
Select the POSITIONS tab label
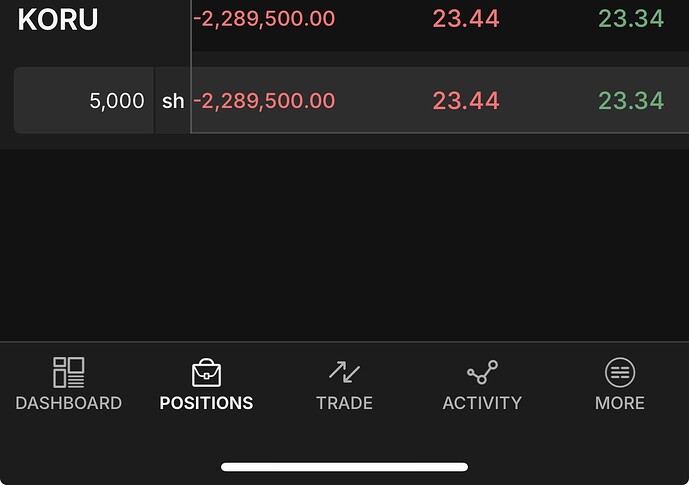tap(207, 403)
